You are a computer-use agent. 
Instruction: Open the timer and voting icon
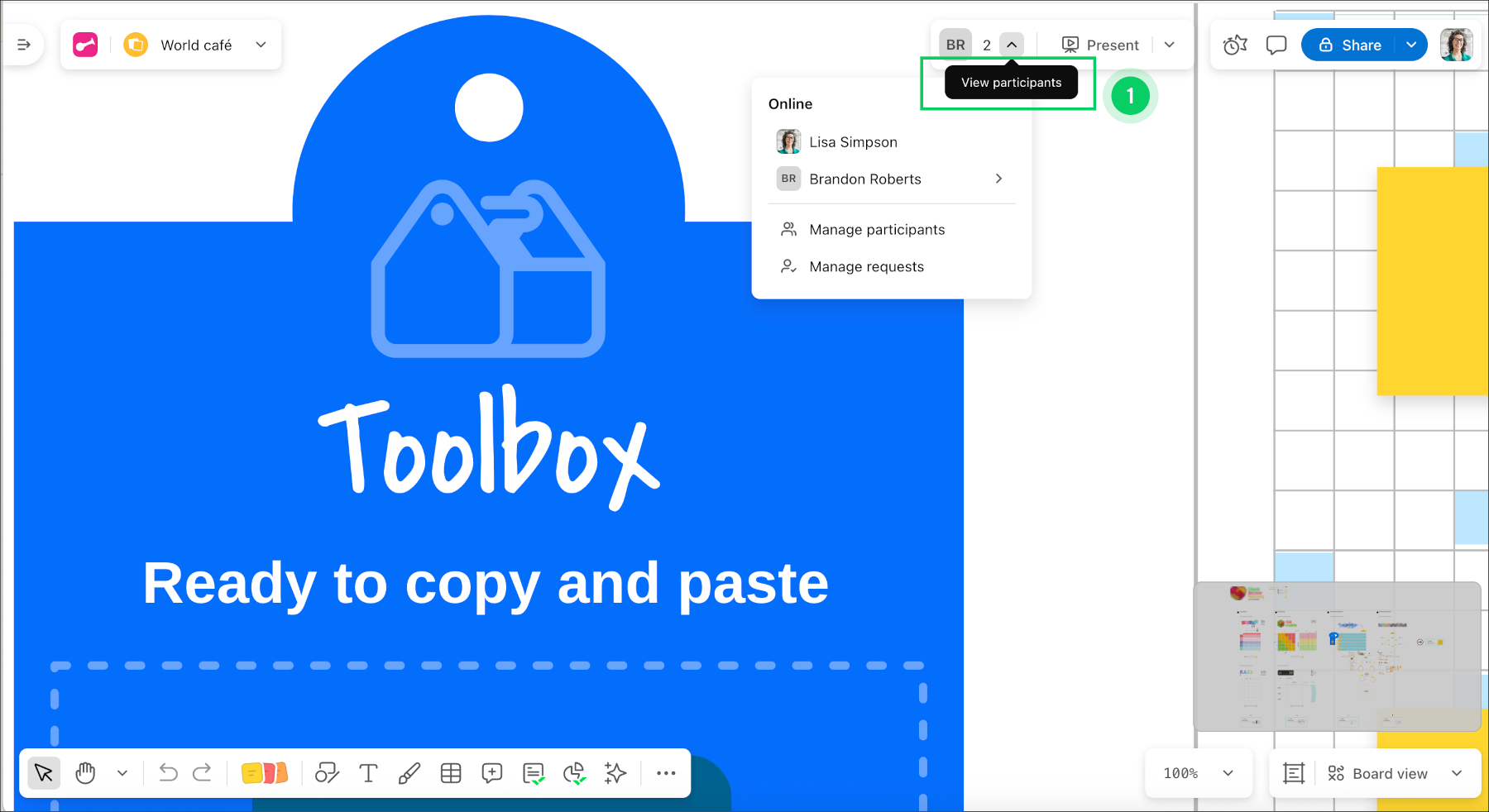[1235, 45]
